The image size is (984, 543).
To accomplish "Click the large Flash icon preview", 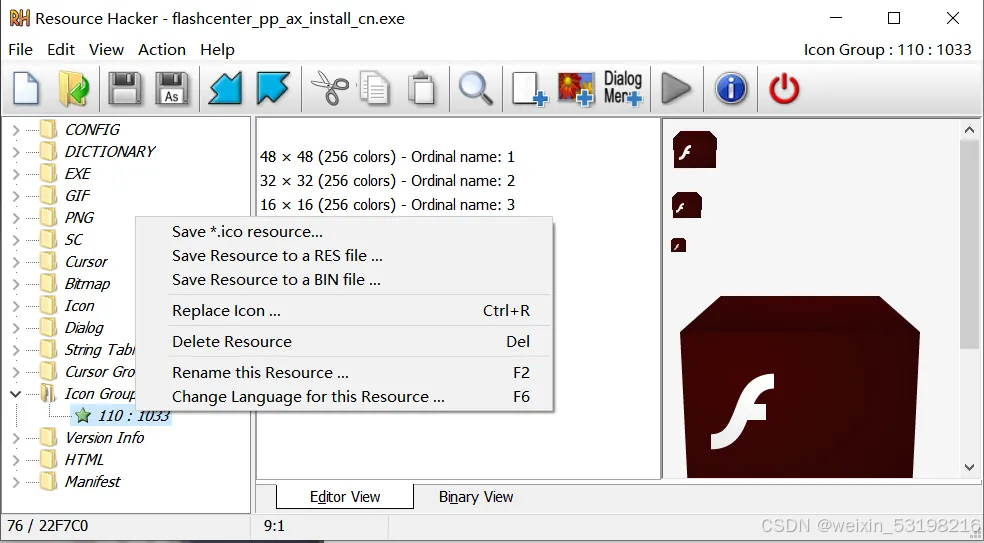I will point(800,386).
